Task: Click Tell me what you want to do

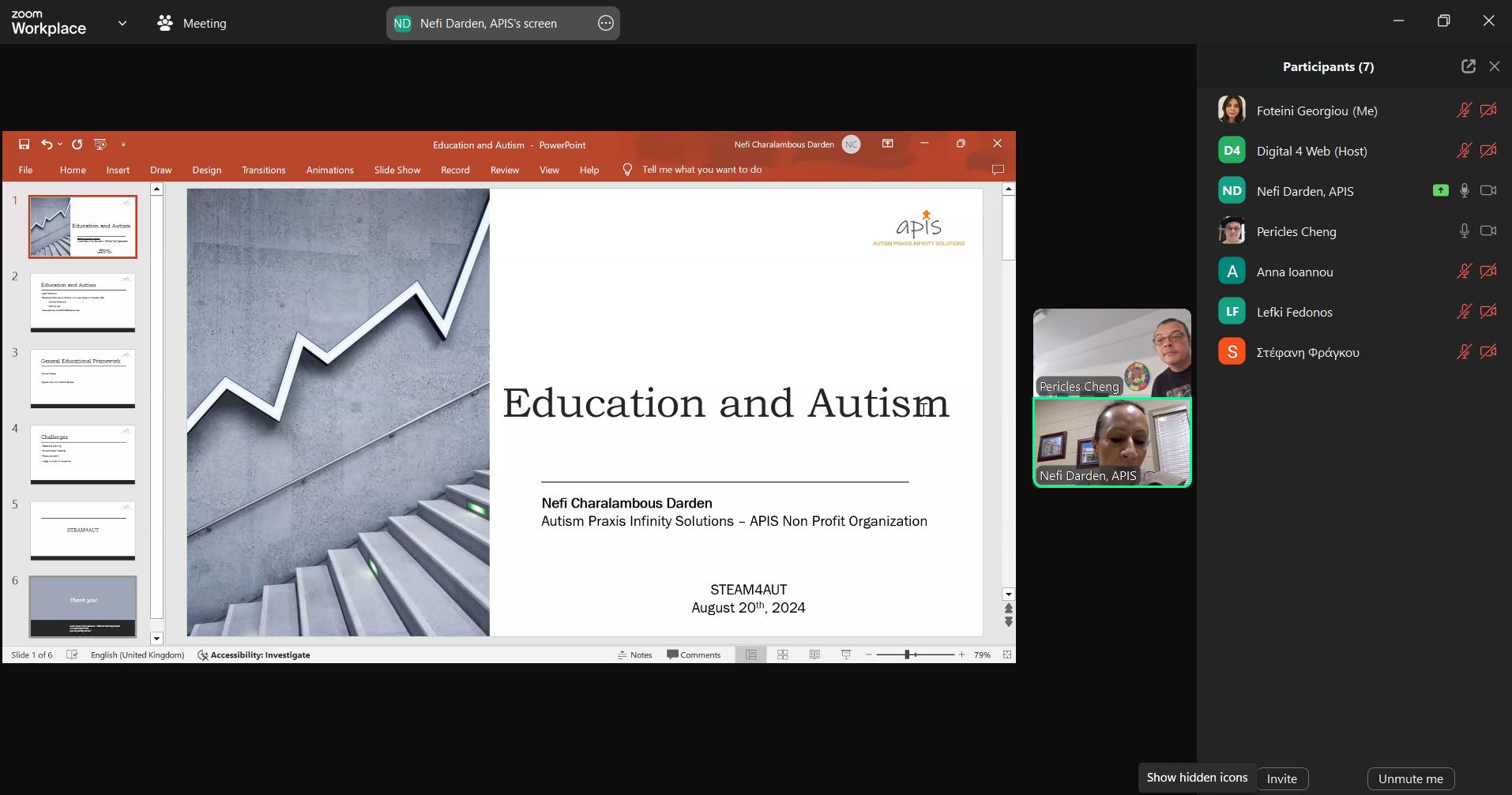Action: tap(702, 170)
